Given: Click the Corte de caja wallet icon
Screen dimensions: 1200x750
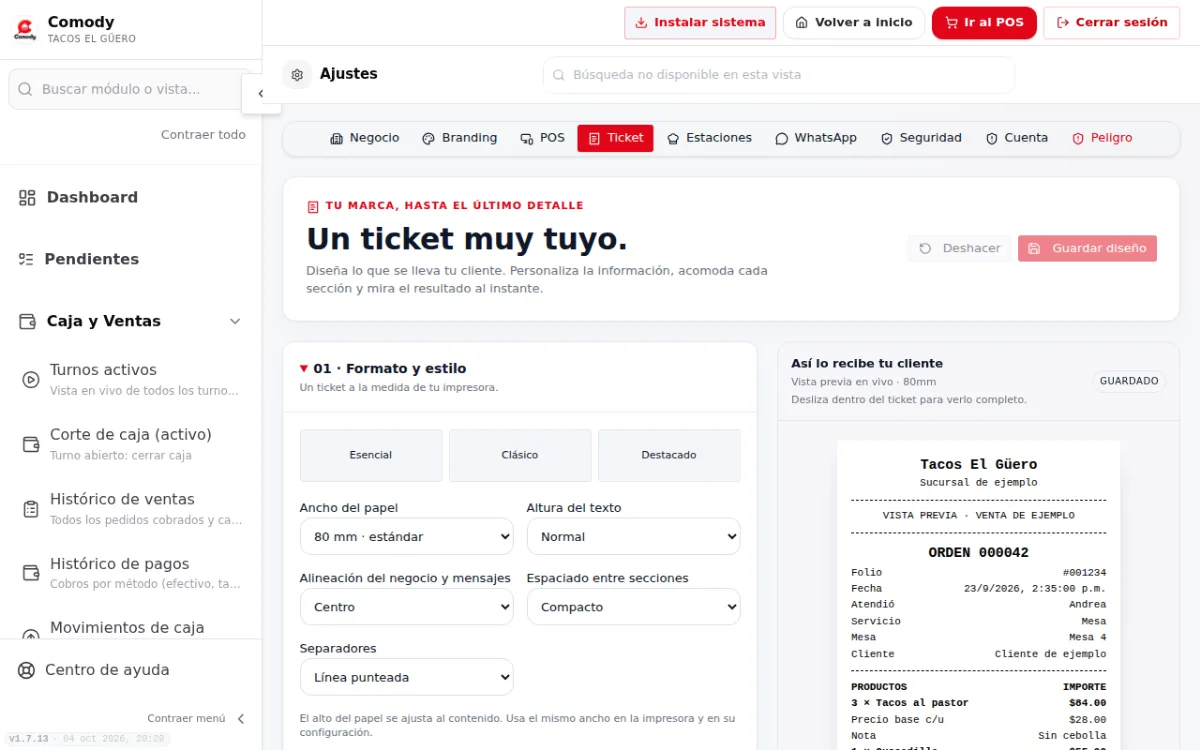Looking at the screenshot, I should 31,444.
